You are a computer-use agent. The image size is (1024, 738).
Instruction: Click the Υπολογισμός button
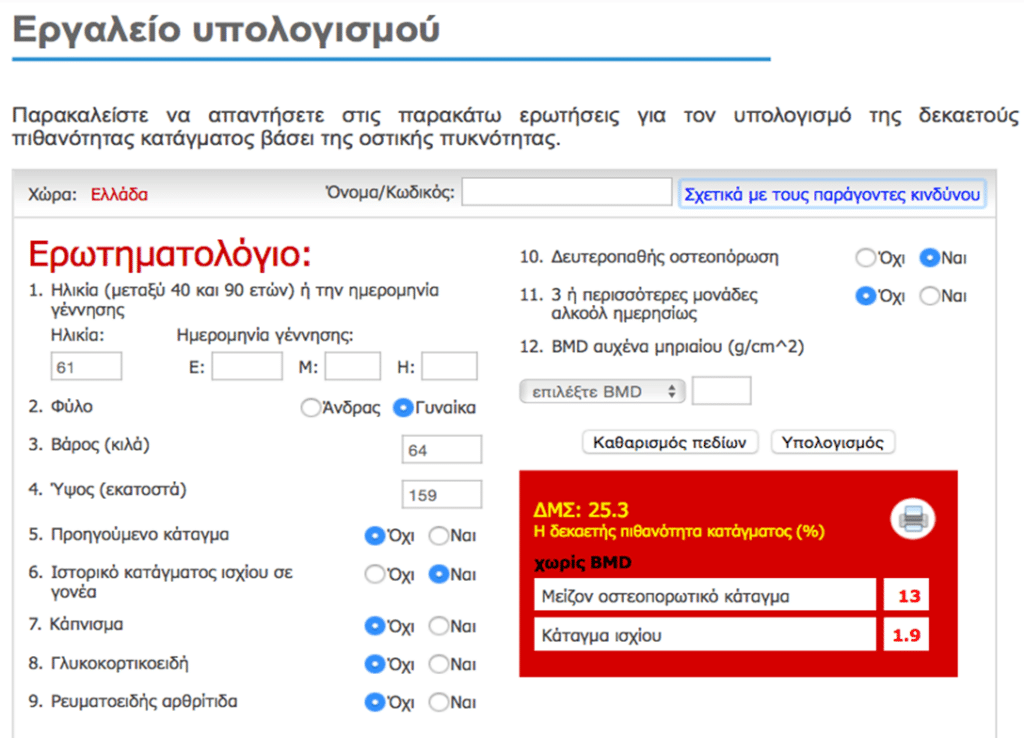[833, 442]
